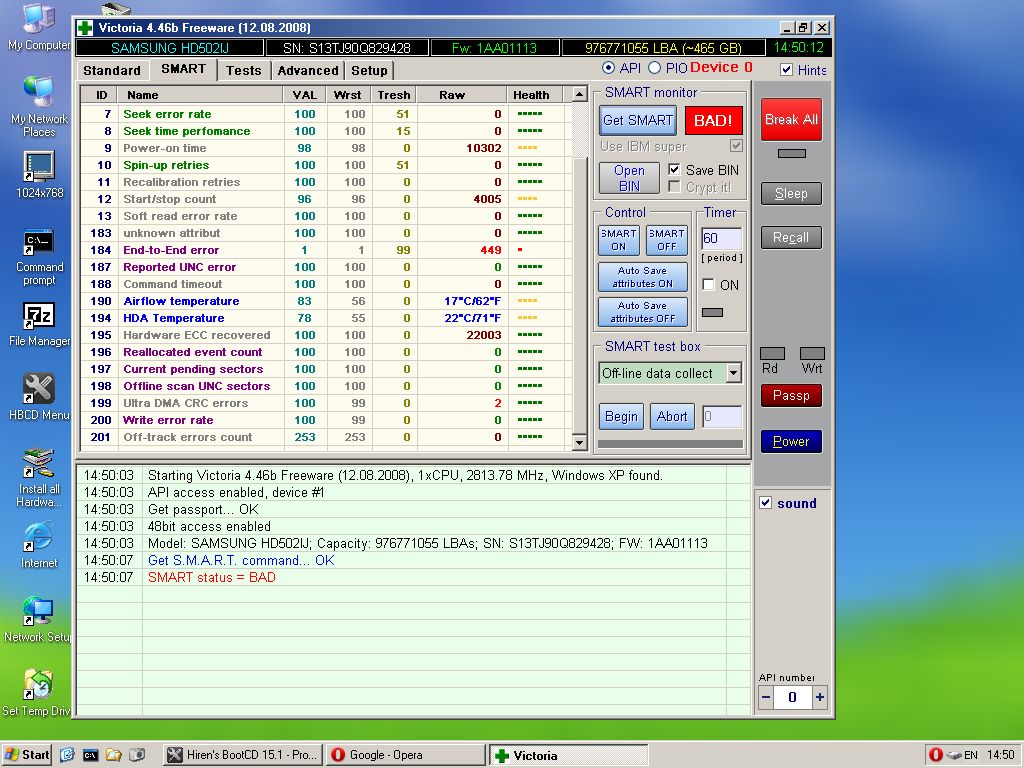Click the SMART ON button
1024x768 pixels.
618,240
